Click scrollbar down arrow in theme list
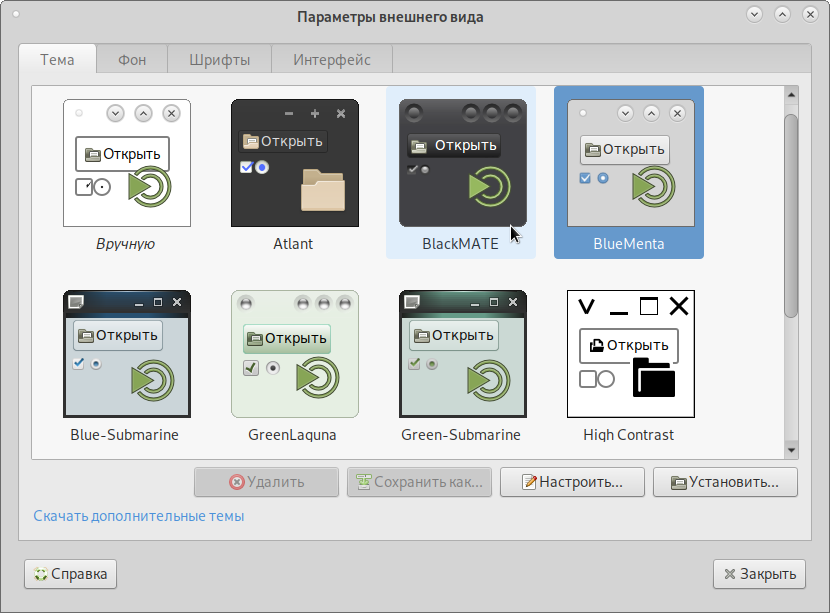Screen dimensions: 830x613 (x=790, y=450)
